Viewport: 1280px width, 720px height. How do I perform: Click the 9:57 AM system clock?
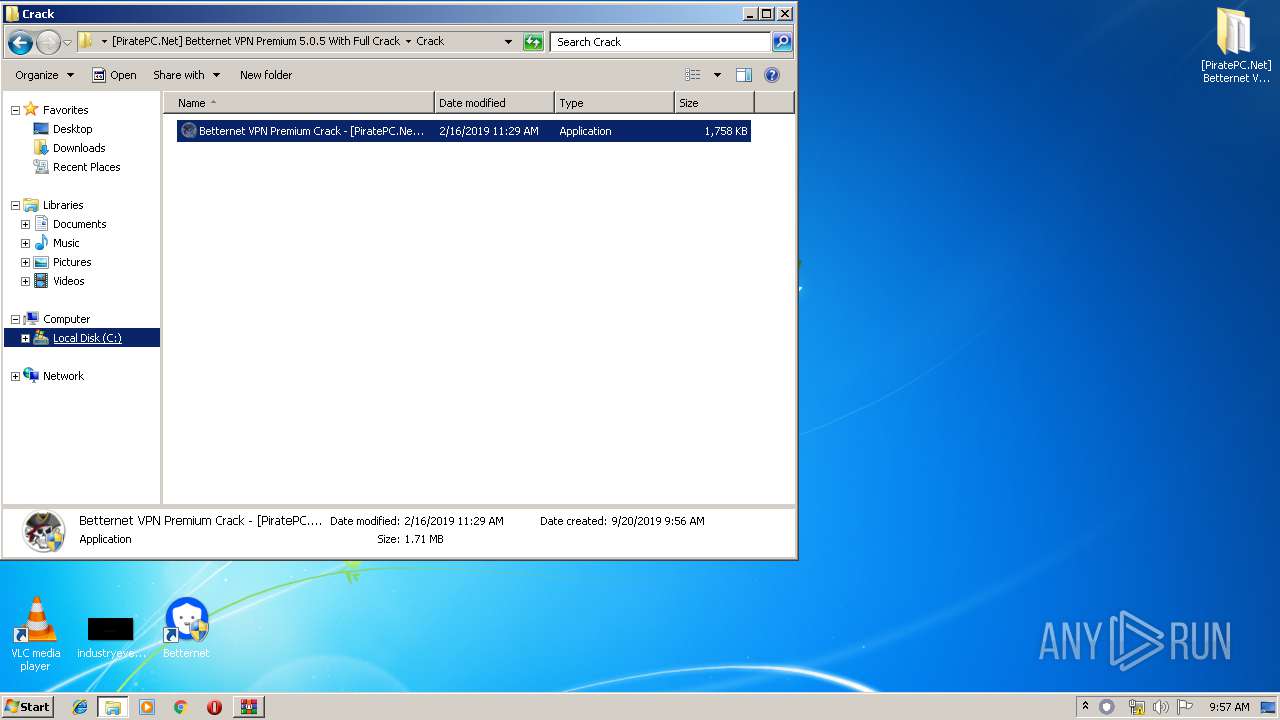1229,707
